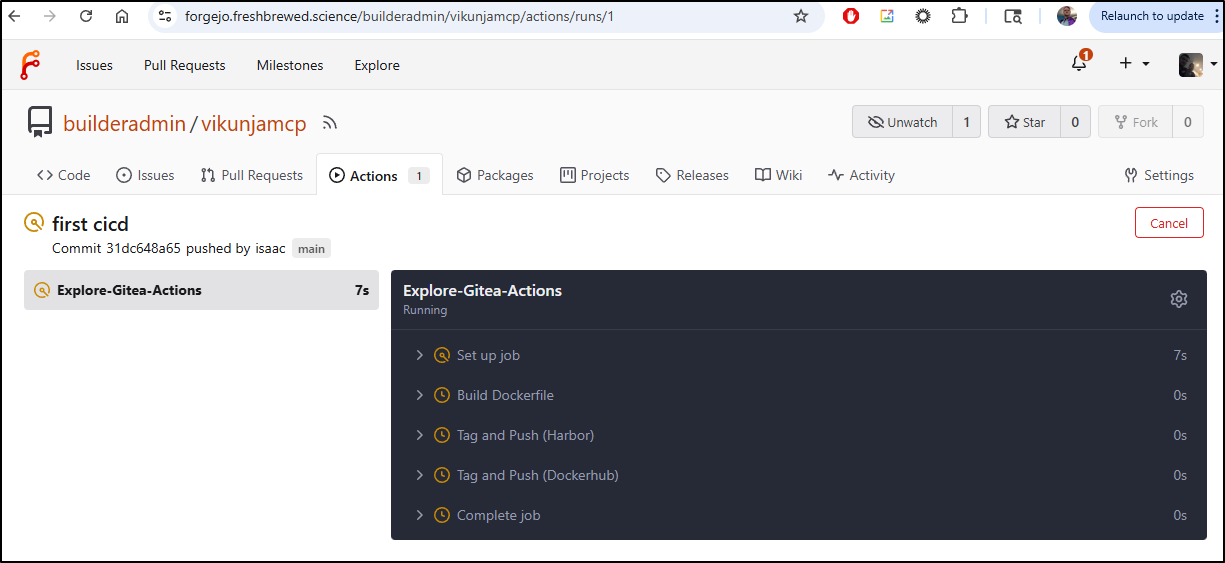Star the vikunjamcp repository
1225x563 pixels.
coord(1024,122)
